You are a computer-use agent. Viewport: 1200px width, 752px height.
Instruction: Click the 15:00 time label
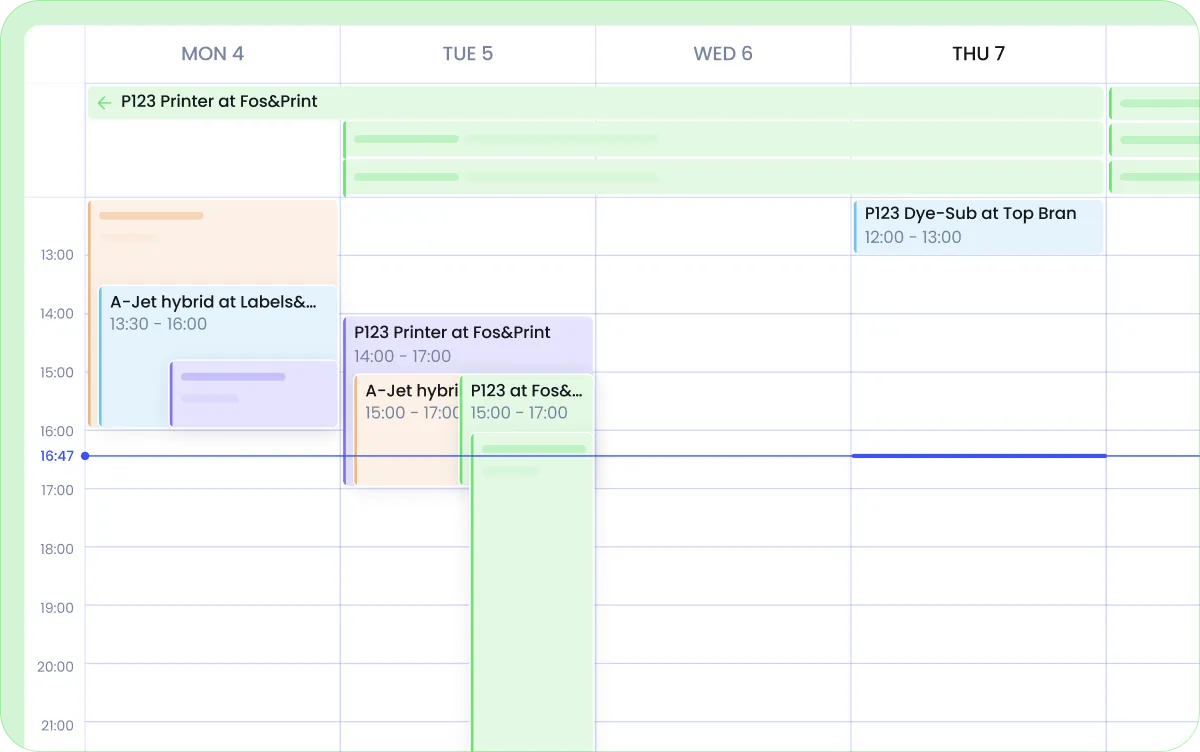pyautogui.click(x=57, y=373)
